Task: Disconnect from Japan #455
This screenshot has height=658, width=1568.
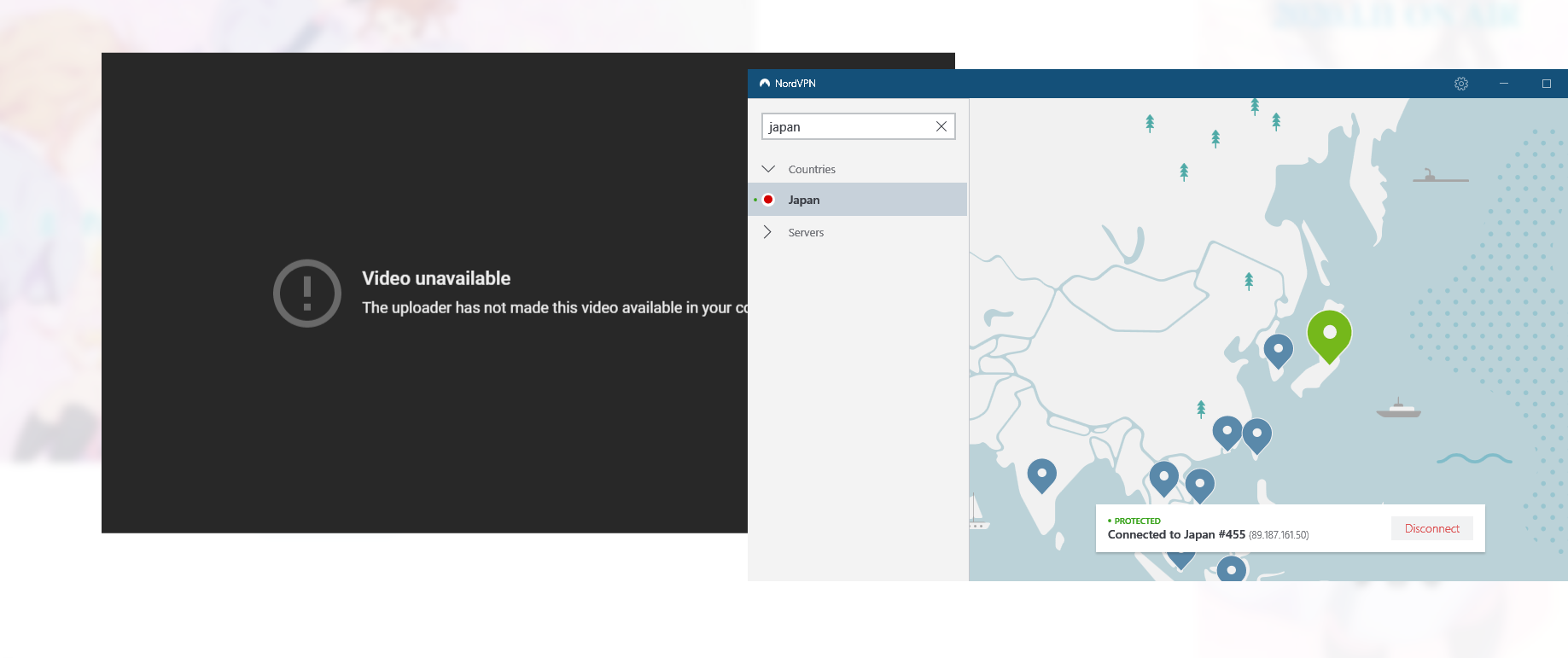Action: (x=1432, y=528)
